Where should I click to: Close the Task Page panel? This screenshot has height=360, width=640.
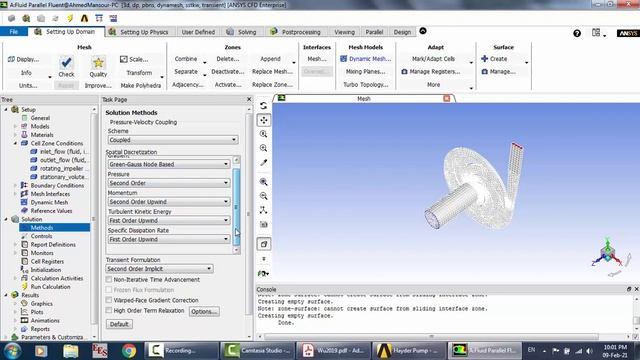249,99
